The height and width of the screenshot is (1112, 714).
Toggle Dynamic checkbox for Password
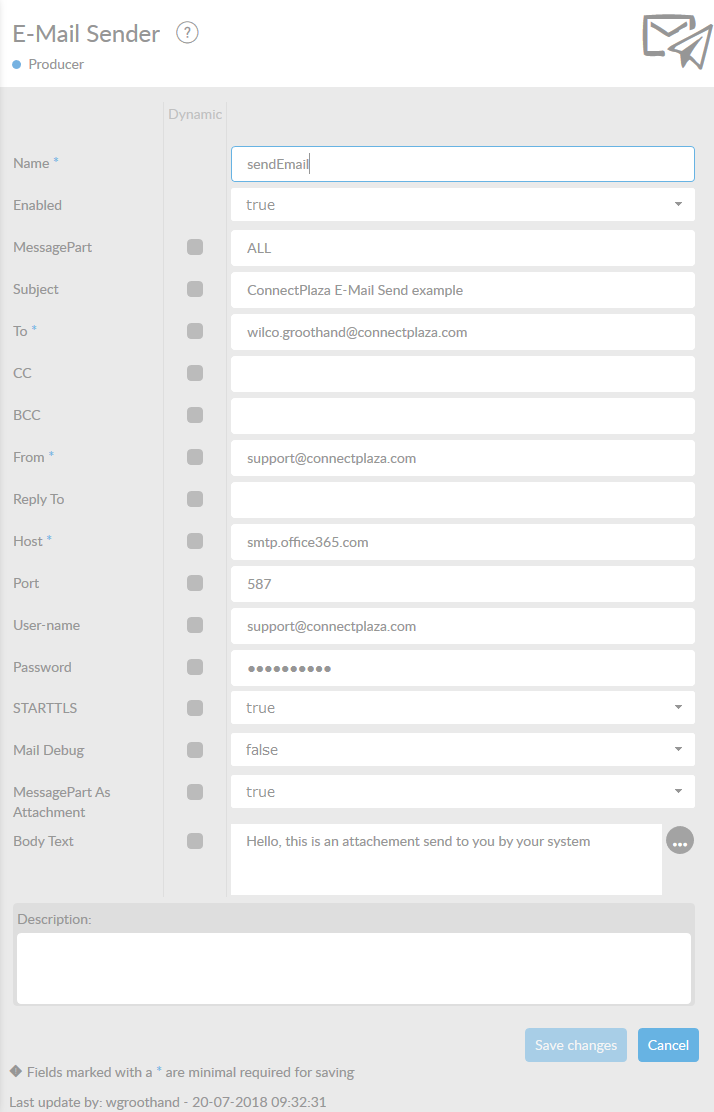(195, 667)
